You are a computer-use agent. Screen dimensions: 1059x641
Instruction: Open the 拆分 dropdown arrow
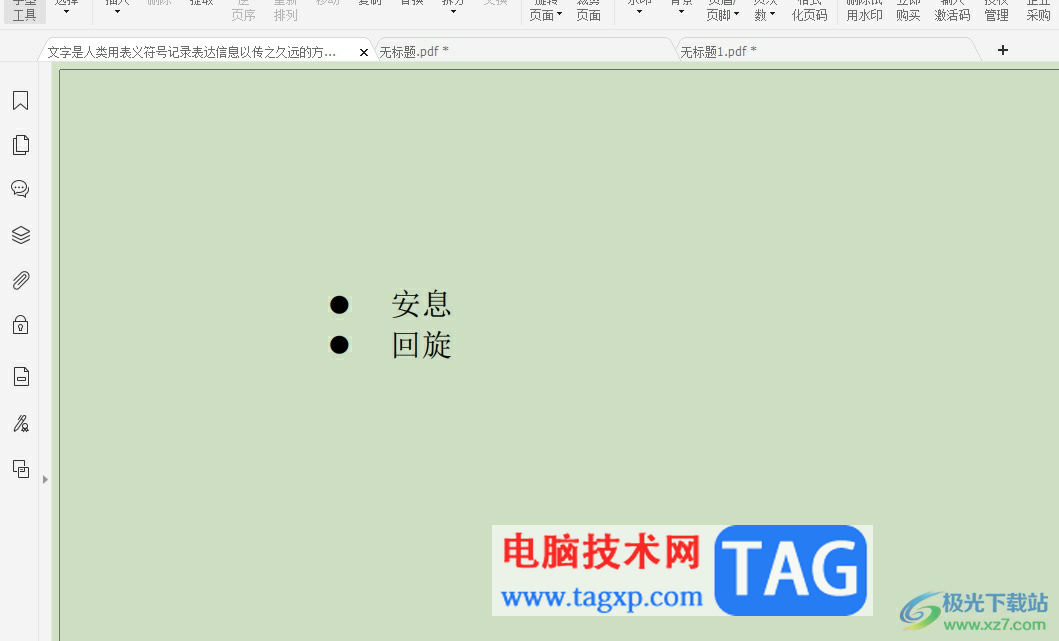(453, 11)
